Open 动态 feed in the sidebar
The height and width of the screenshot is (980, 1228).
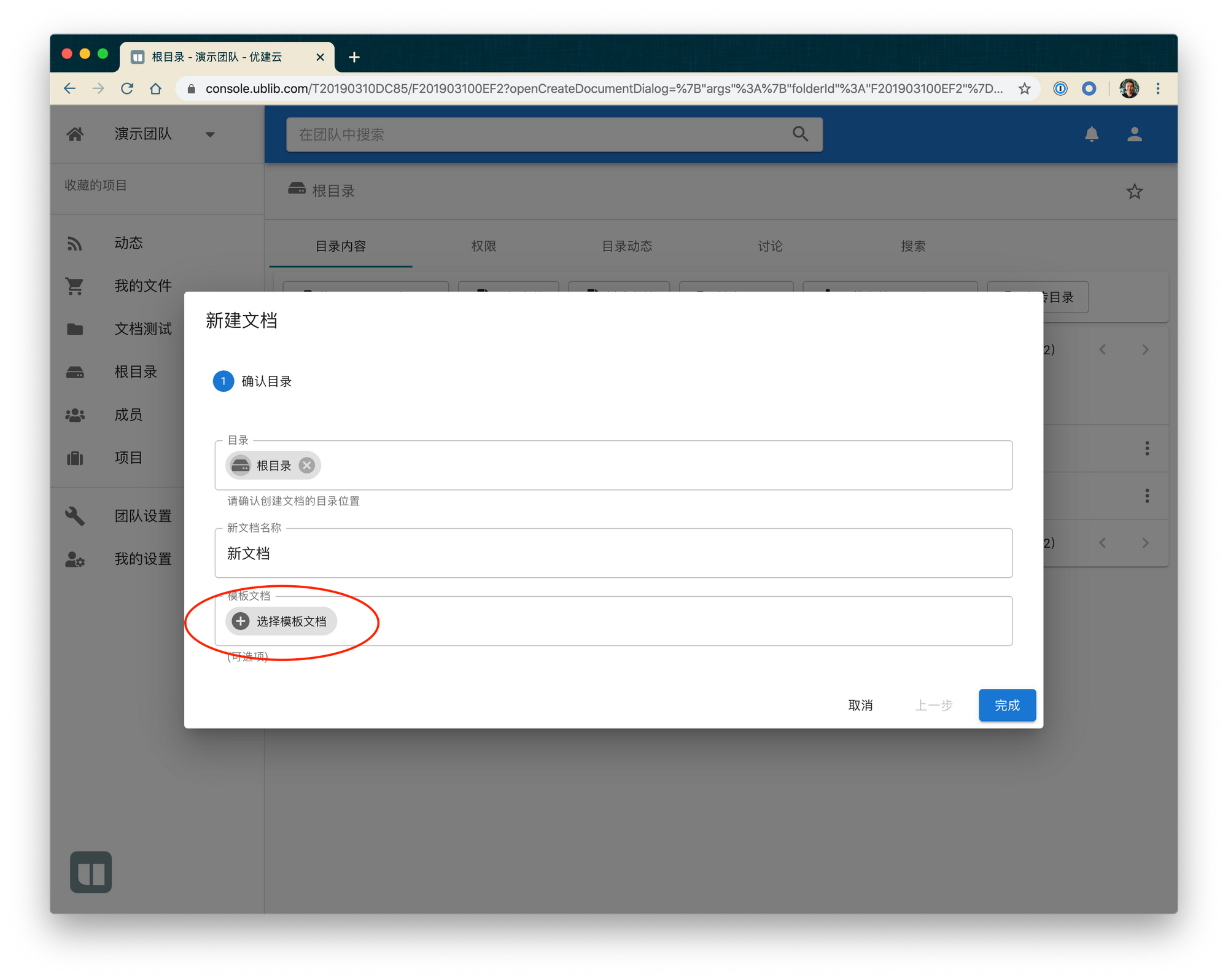pos(128,243)
